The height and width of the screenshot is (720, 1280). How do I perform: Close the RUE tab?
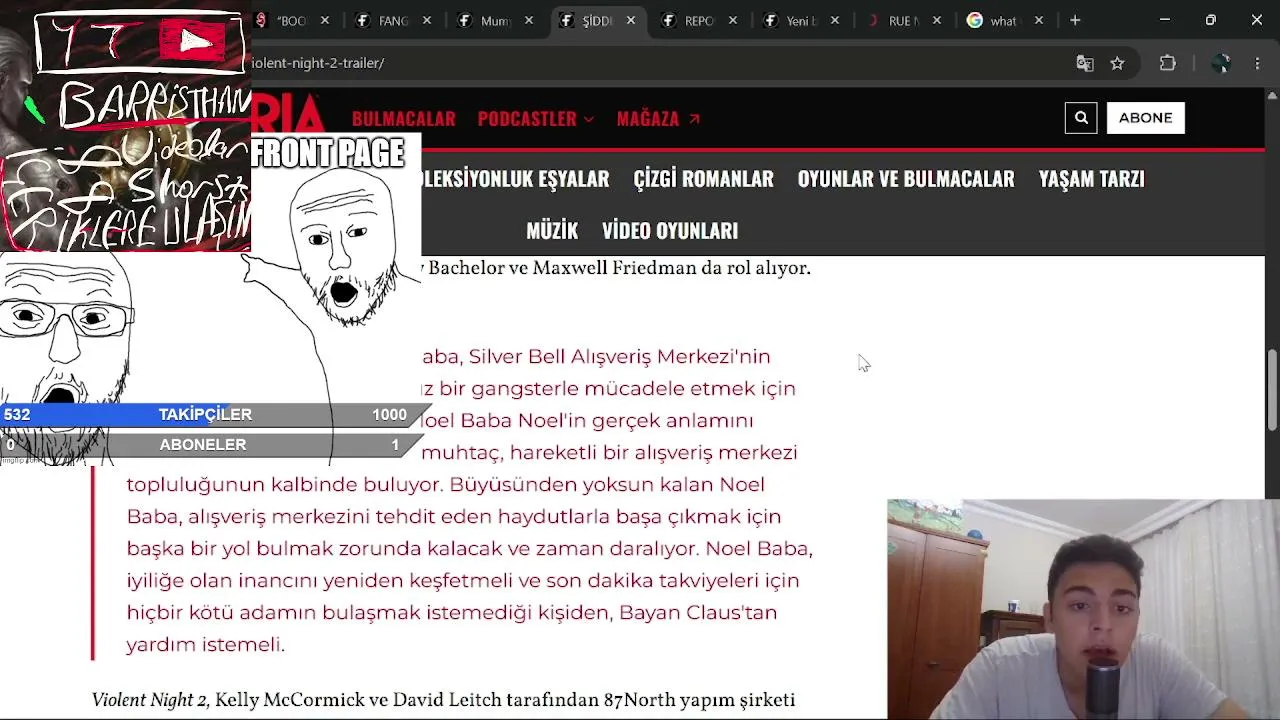(x=937, y=20)
